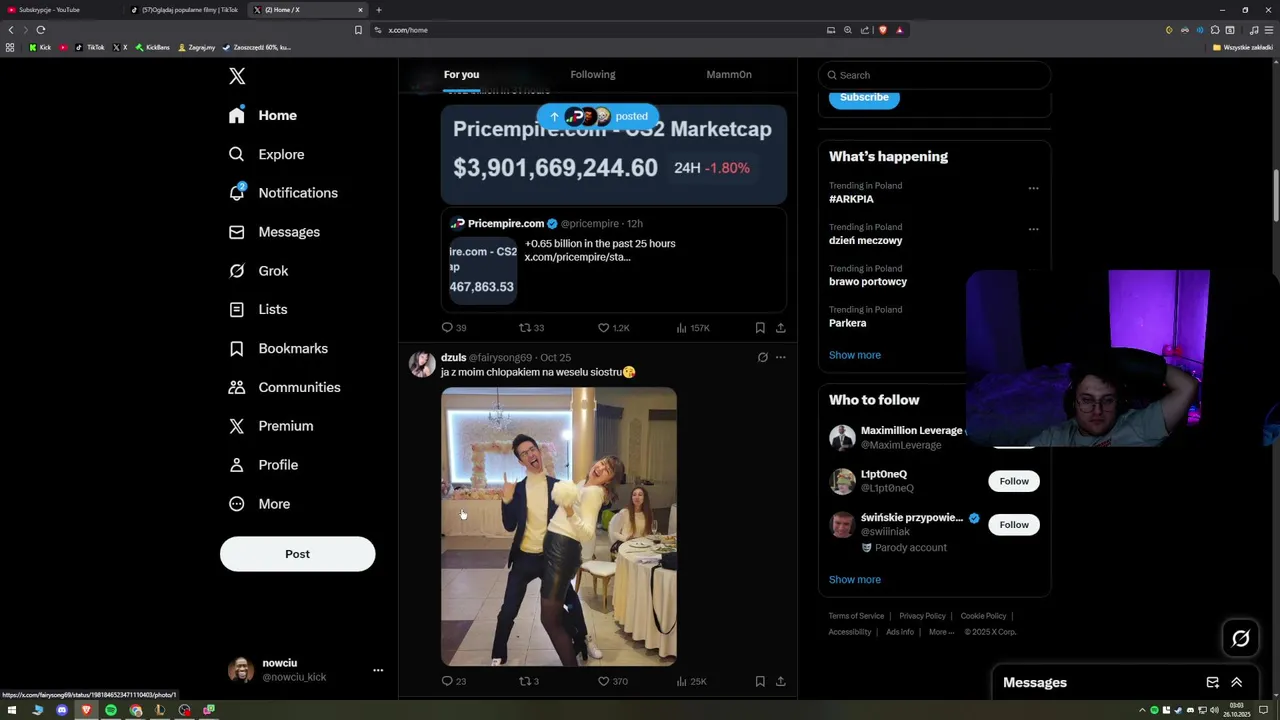Go to Home in the sidebar

tap(263, 115)
